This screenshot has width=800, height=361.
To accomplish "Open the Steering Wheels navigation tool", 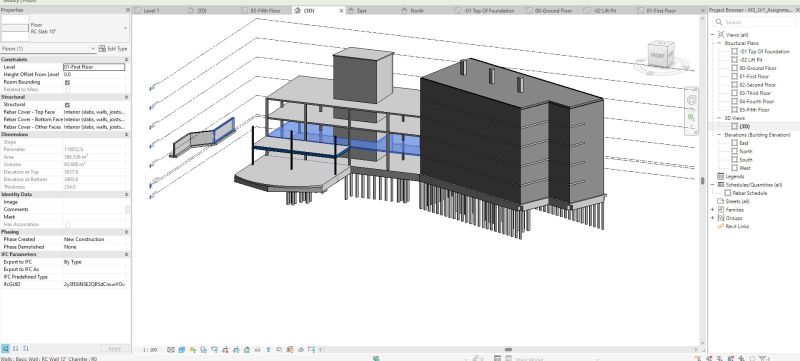I will [691, 100].
